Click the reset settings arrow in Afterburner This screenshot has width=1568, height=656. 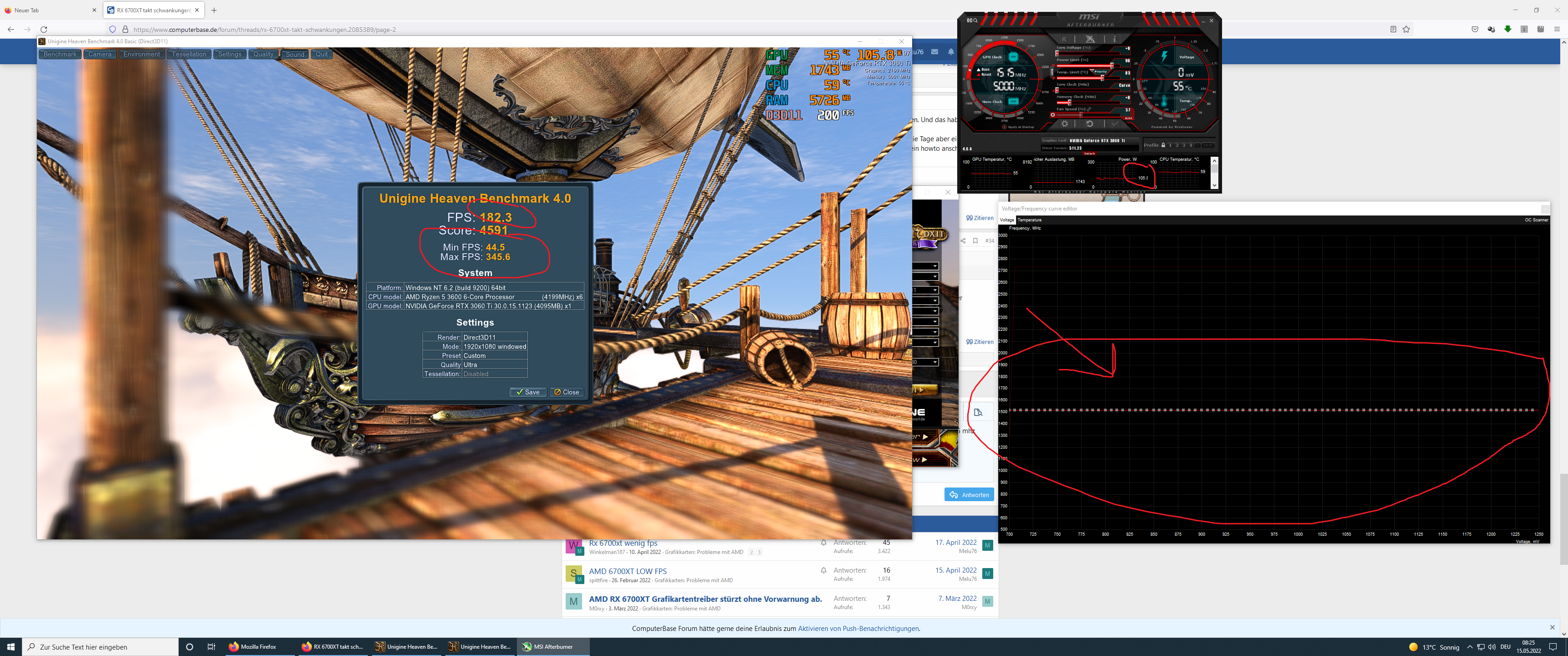(1089, 124)
